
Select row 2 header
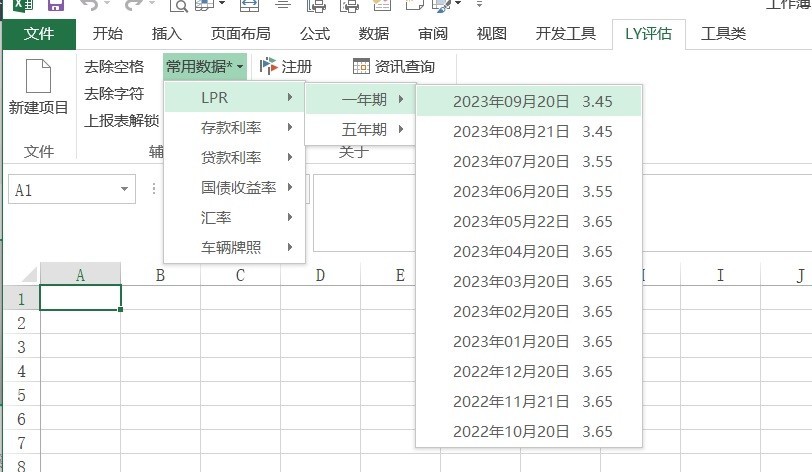pyautogui.click(x=21, y=322)
